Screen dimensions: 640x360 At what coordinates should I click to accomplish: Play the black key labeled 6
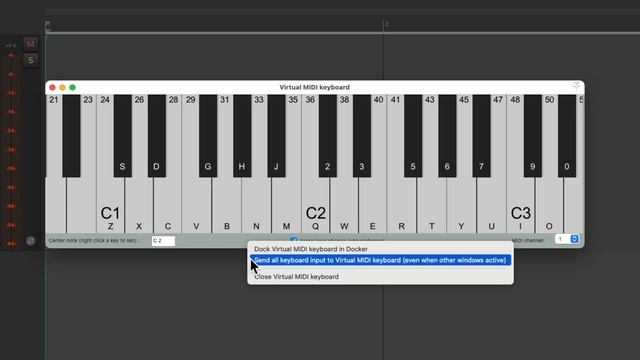(x=447, y=136)
